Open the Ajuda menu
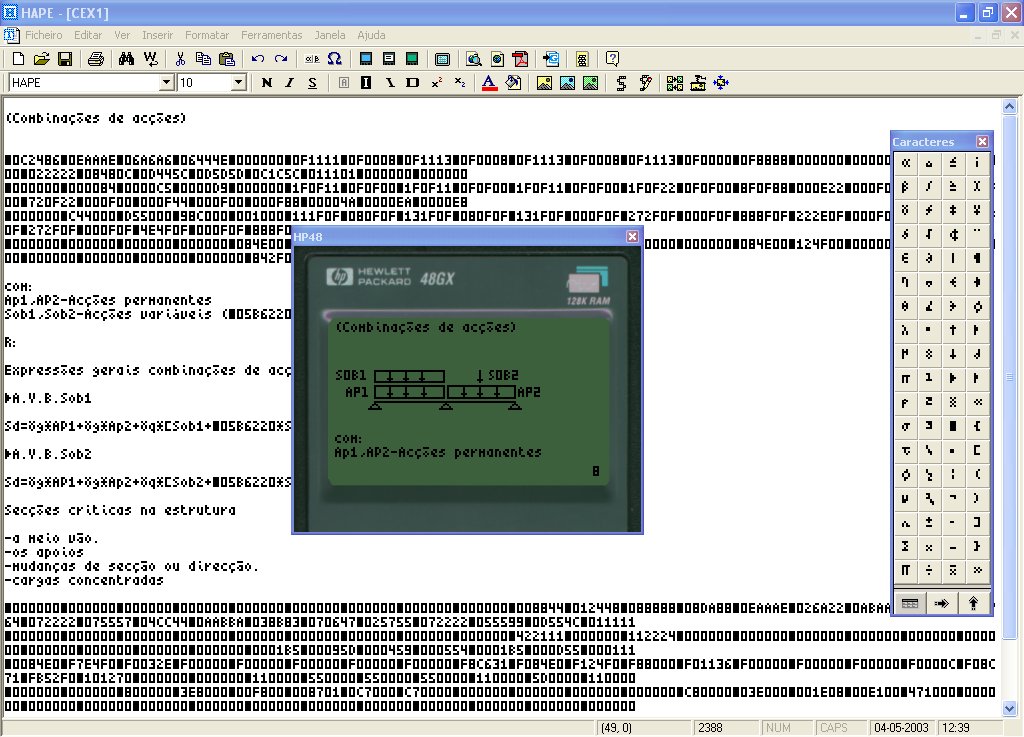1024x737 pixels. [371, 35]
